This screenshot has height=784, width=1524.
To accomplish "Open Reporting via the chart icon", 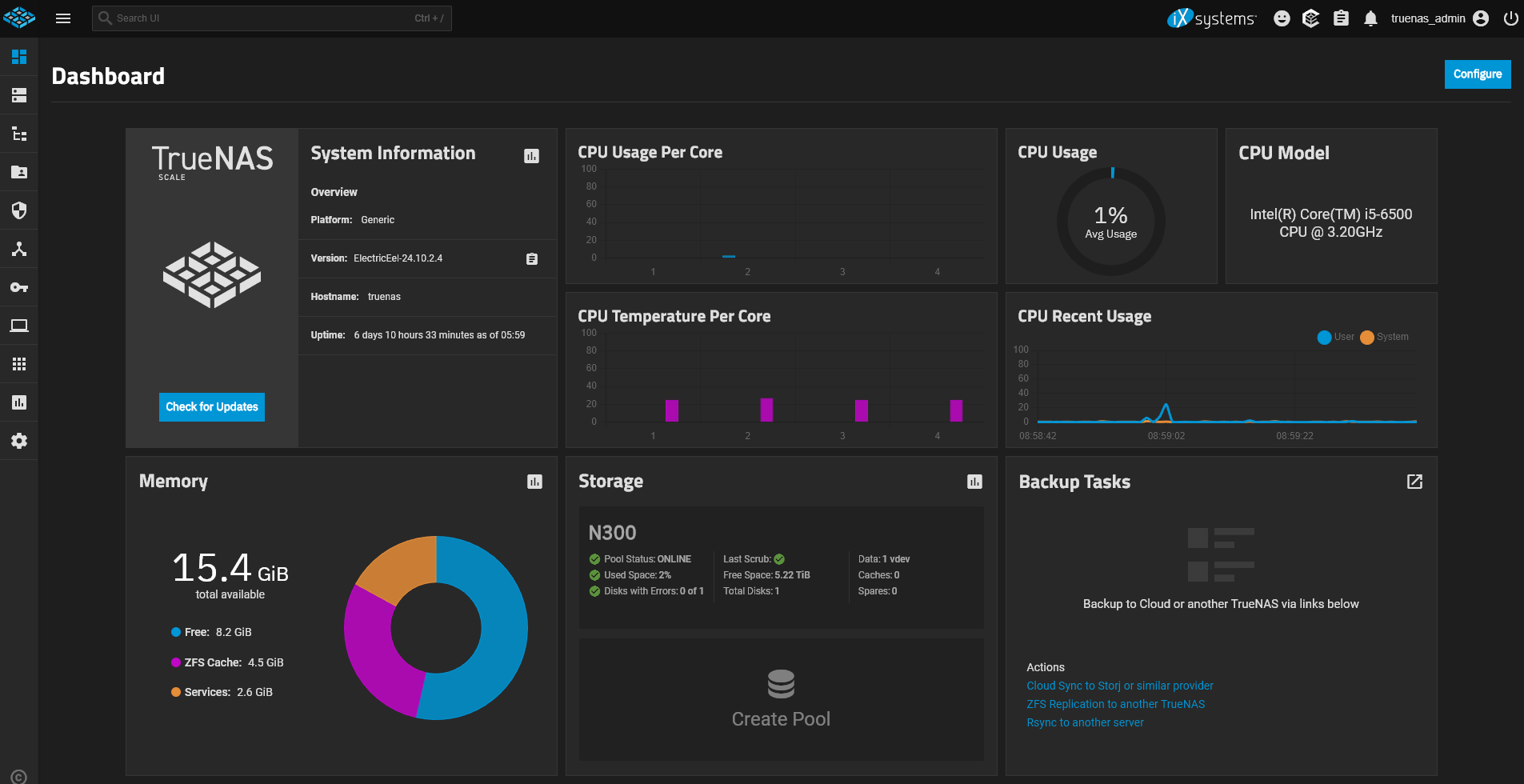I will [19, 402].
